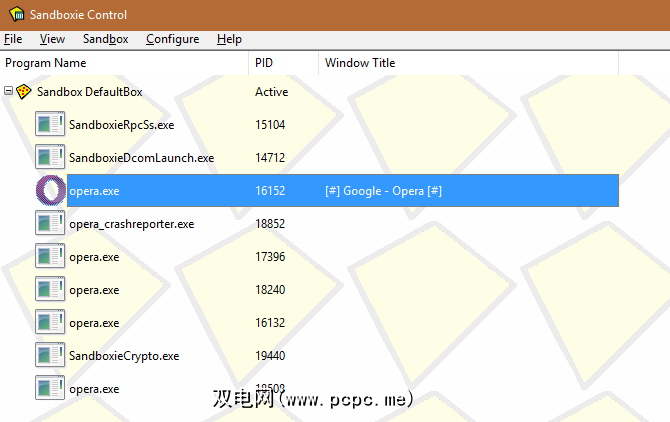Click PID value 14712
This screenshot has width=670, height=422.
point(270,158)
